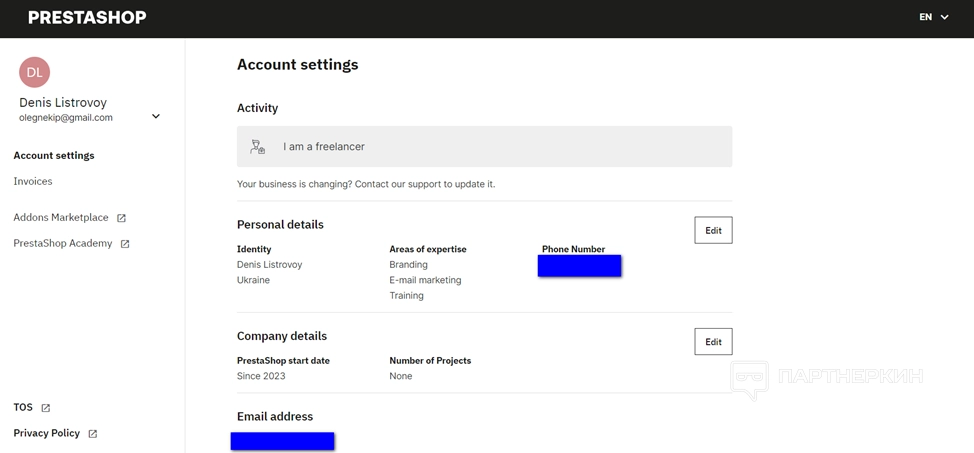Click the freelancer activity icon
The width and height of the screenshot is (974, 453).
tap(258, 147)
